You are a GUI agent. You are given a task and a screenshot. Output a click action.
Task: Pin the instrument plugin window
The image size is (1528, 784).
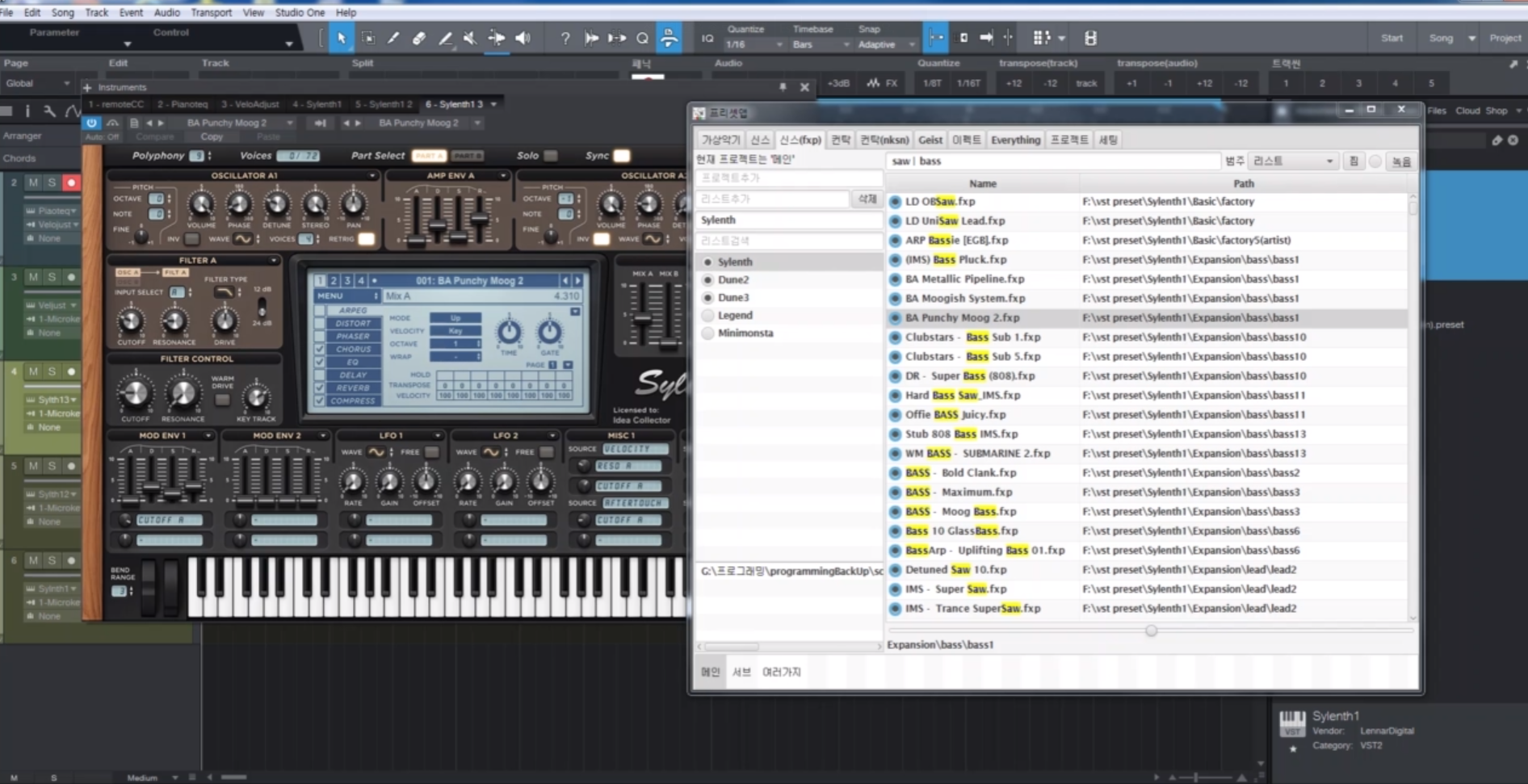click(783, 86)
